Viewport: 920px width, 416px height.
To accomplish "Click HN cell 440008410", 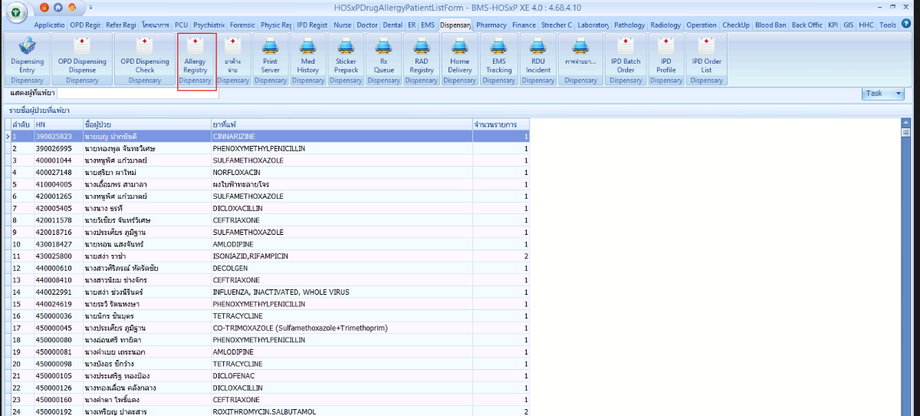I will coord(58,280).
